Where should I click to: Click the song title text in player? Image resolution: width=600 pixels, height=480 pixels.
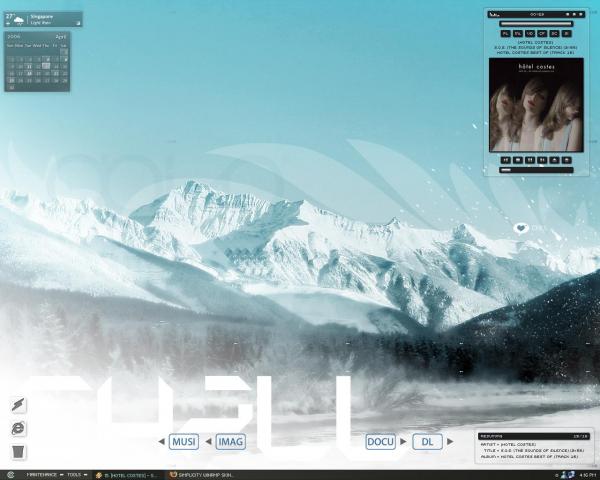536,47
